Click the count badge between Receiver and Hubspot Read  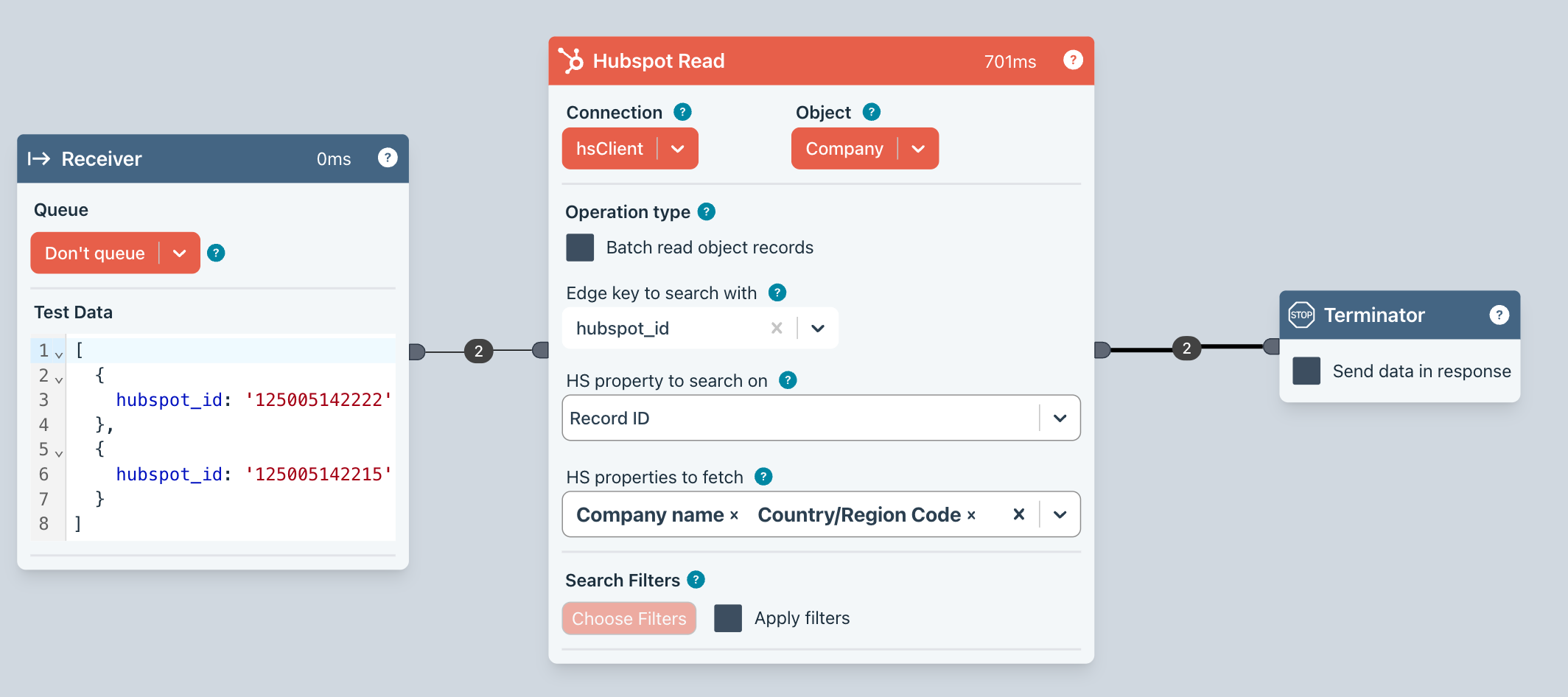point(479,351)
